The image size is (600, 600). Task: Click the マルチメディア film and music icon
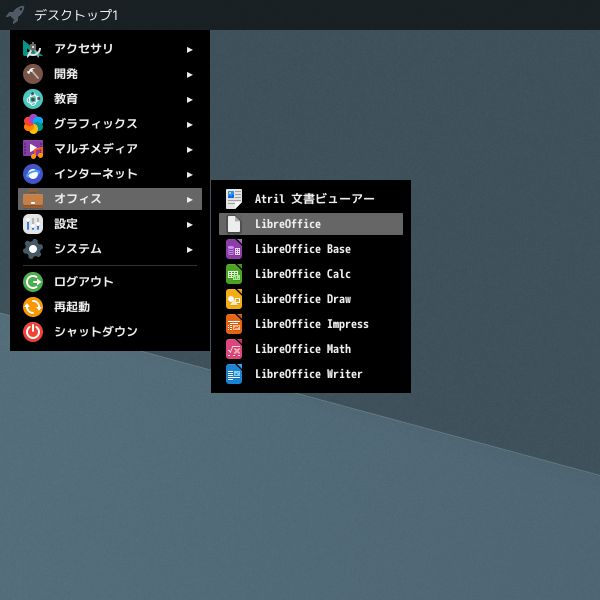coord(33,149)
